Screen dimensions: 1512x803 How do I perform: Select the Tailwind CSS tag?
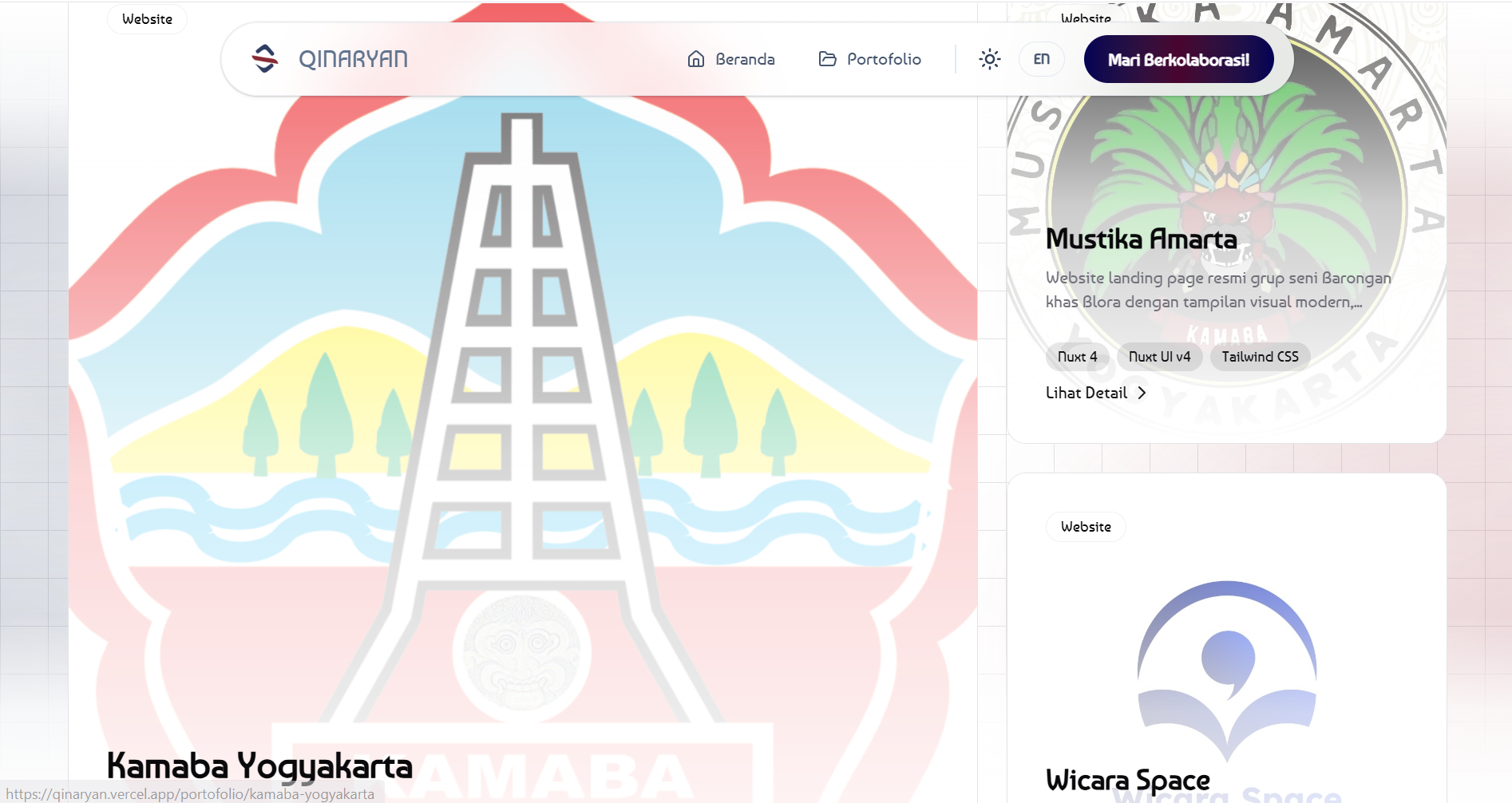click(1260, 357)
